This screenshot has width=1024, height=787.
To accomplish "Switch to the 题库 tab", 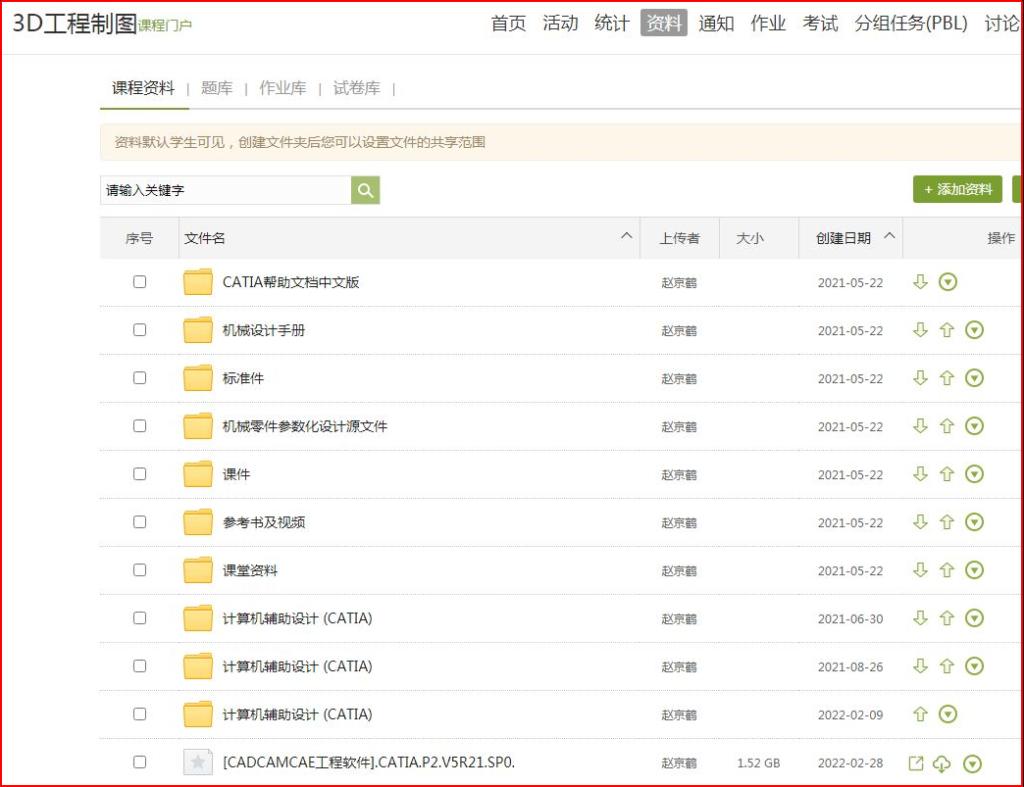I will [217, 88].
